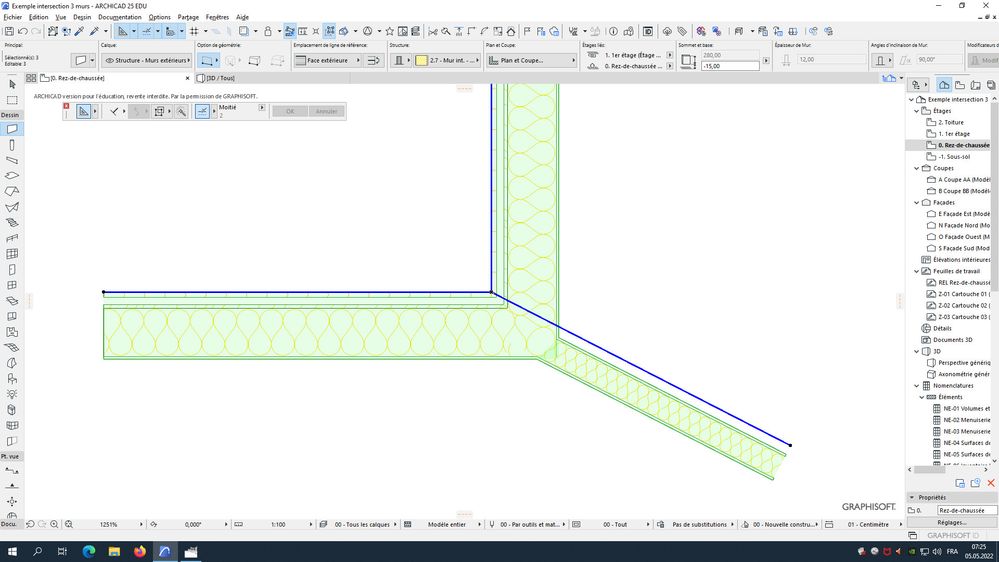The height and width of the screenshot is (562, 999).
Task: Click the Rez-de-chaussée properties name field
Action: (965, 510)
